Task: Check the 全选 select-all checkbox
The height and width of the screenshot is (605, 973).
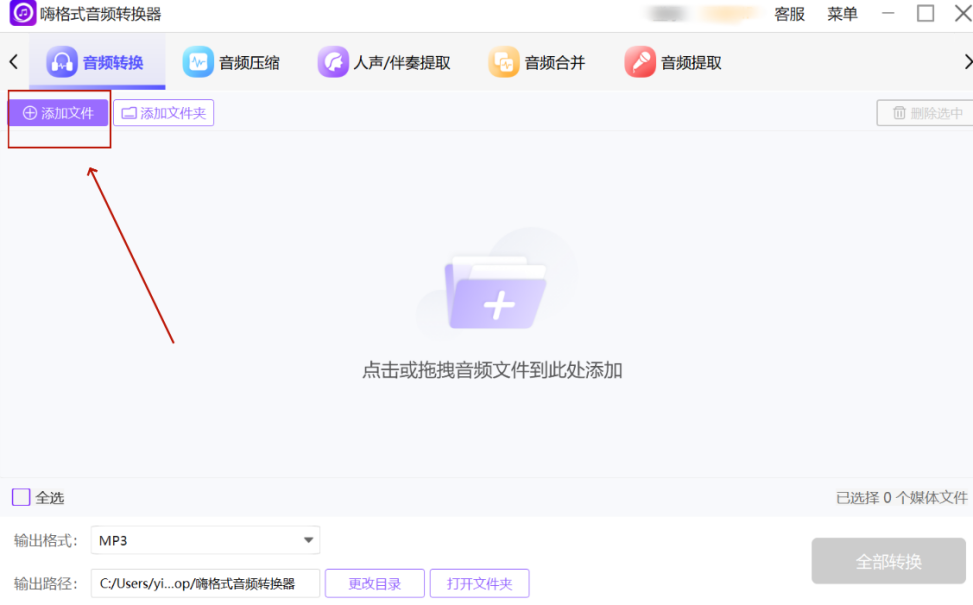Action: click(20, 498)
